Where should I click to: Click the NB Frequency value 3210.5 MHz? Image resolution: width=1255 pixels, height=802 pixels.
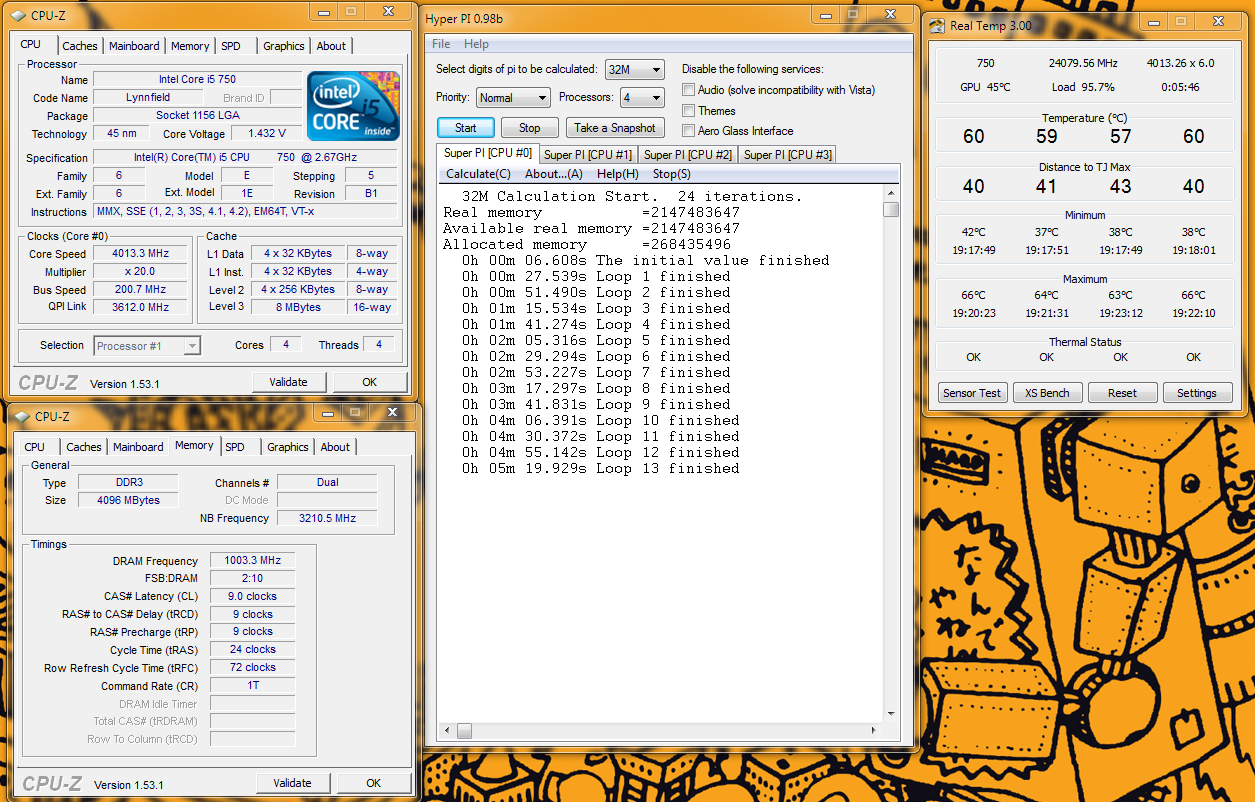pos(327,518)
